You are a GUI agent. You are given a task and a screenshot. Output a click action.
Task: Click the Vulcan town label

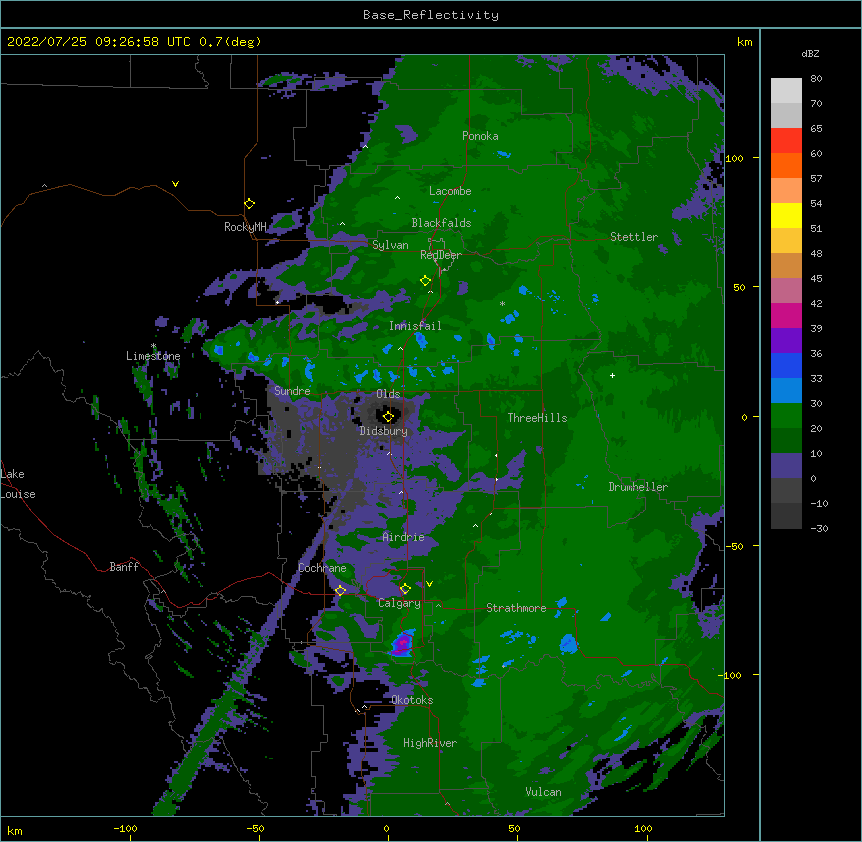tap(543, 792)
